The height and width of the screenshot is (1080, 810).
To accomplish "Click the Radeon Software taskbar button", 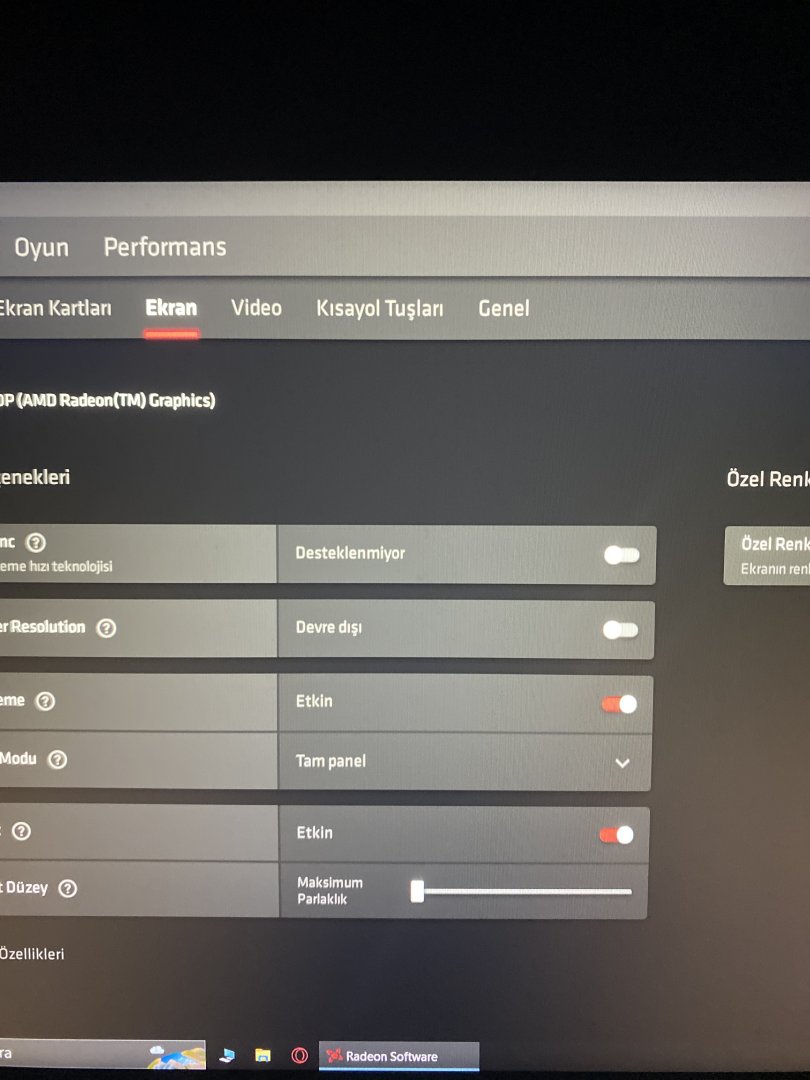I will tap(399, 1056).
